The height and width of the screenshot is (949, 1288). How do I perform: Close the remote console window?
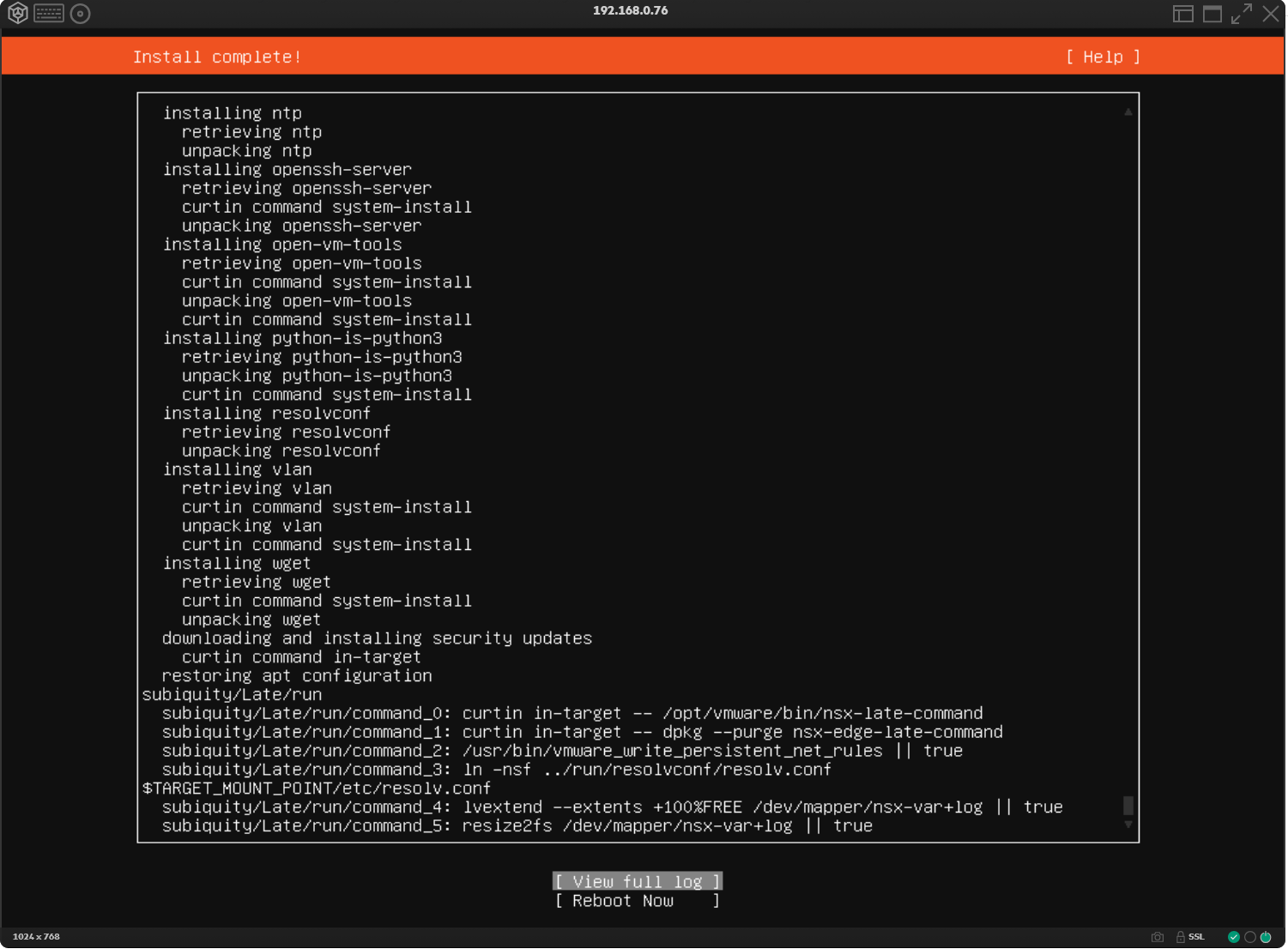click(1271, 14)
